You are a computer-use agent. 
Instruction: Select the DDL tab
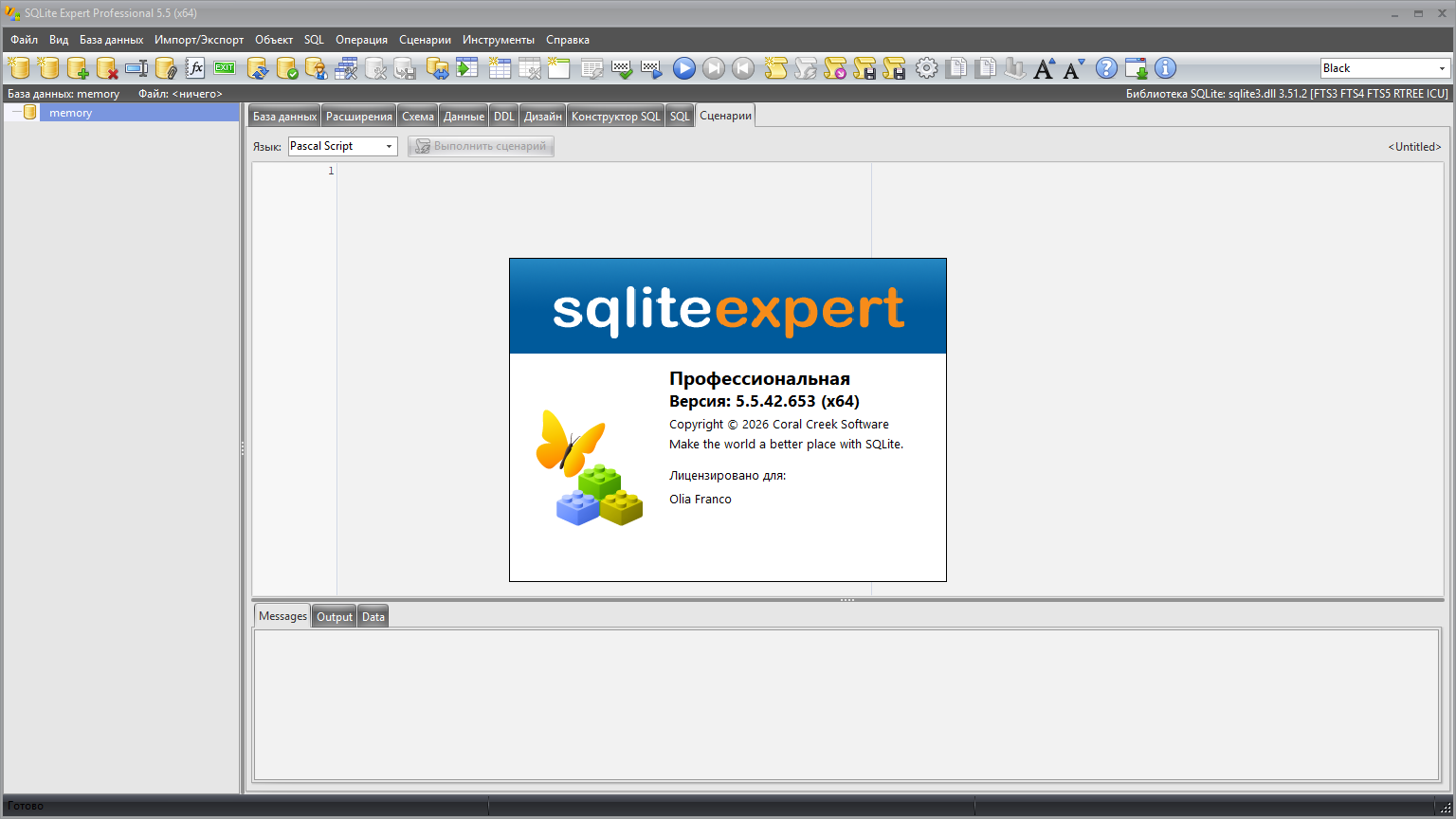point(503,116)
